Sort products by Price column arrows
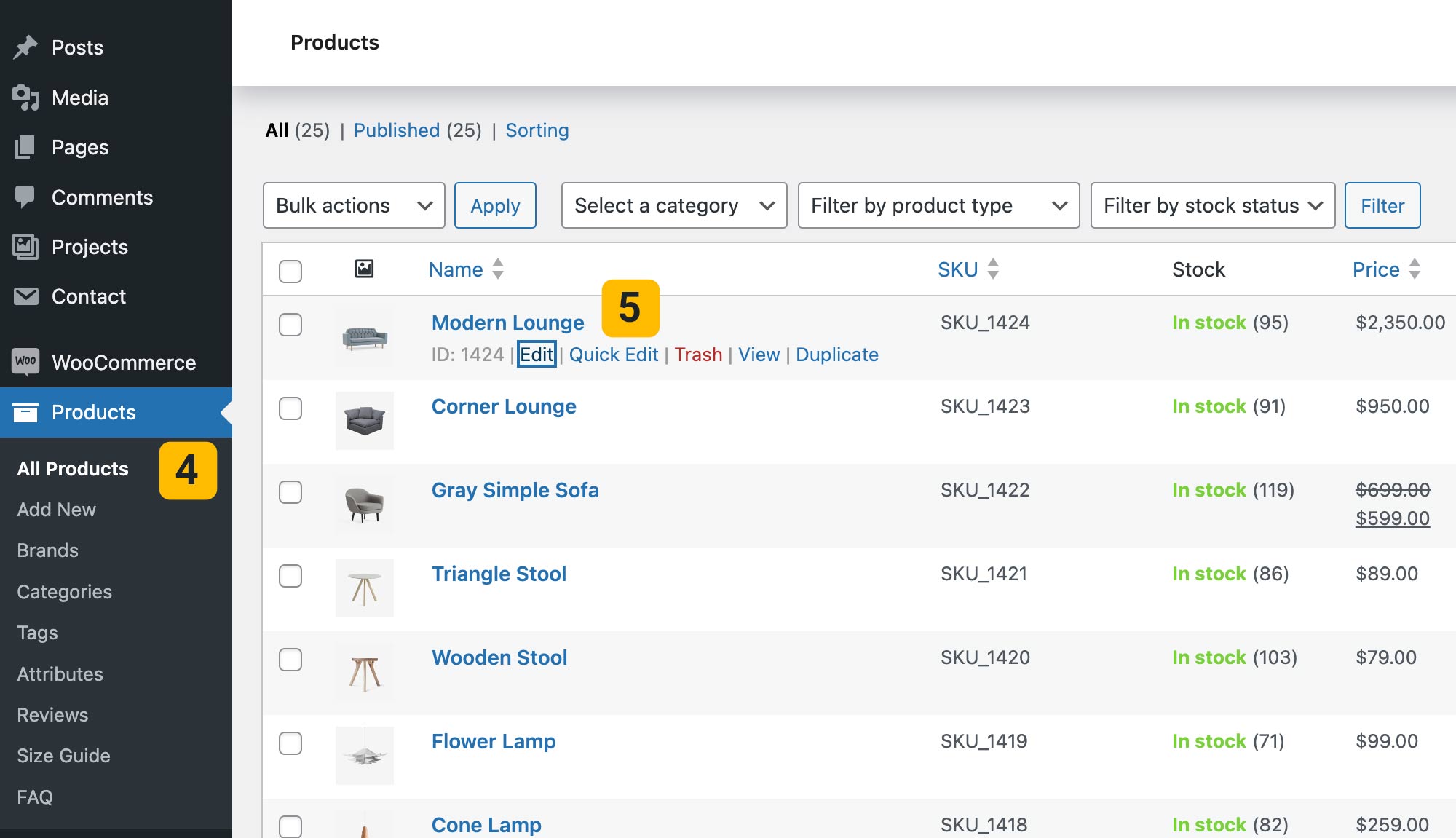The width and height of the screenshot is (1456, 838). click(1414, 269)
